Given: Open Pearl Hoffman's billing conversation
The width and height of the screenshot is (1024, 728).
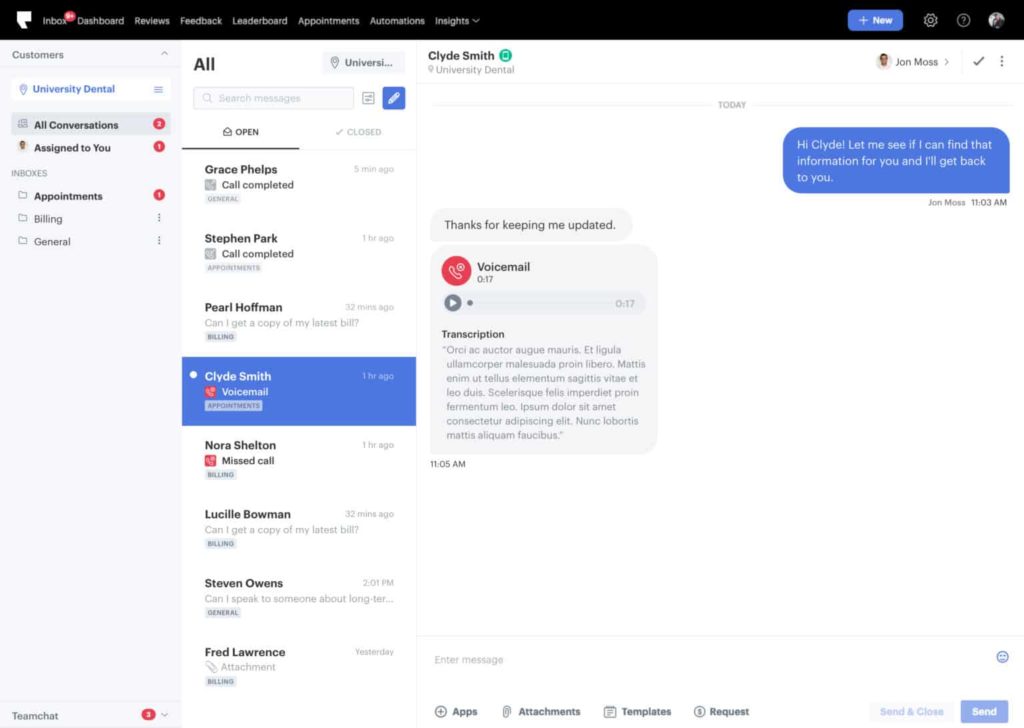Looking at the screenshot, I should (x=298, y=321).
